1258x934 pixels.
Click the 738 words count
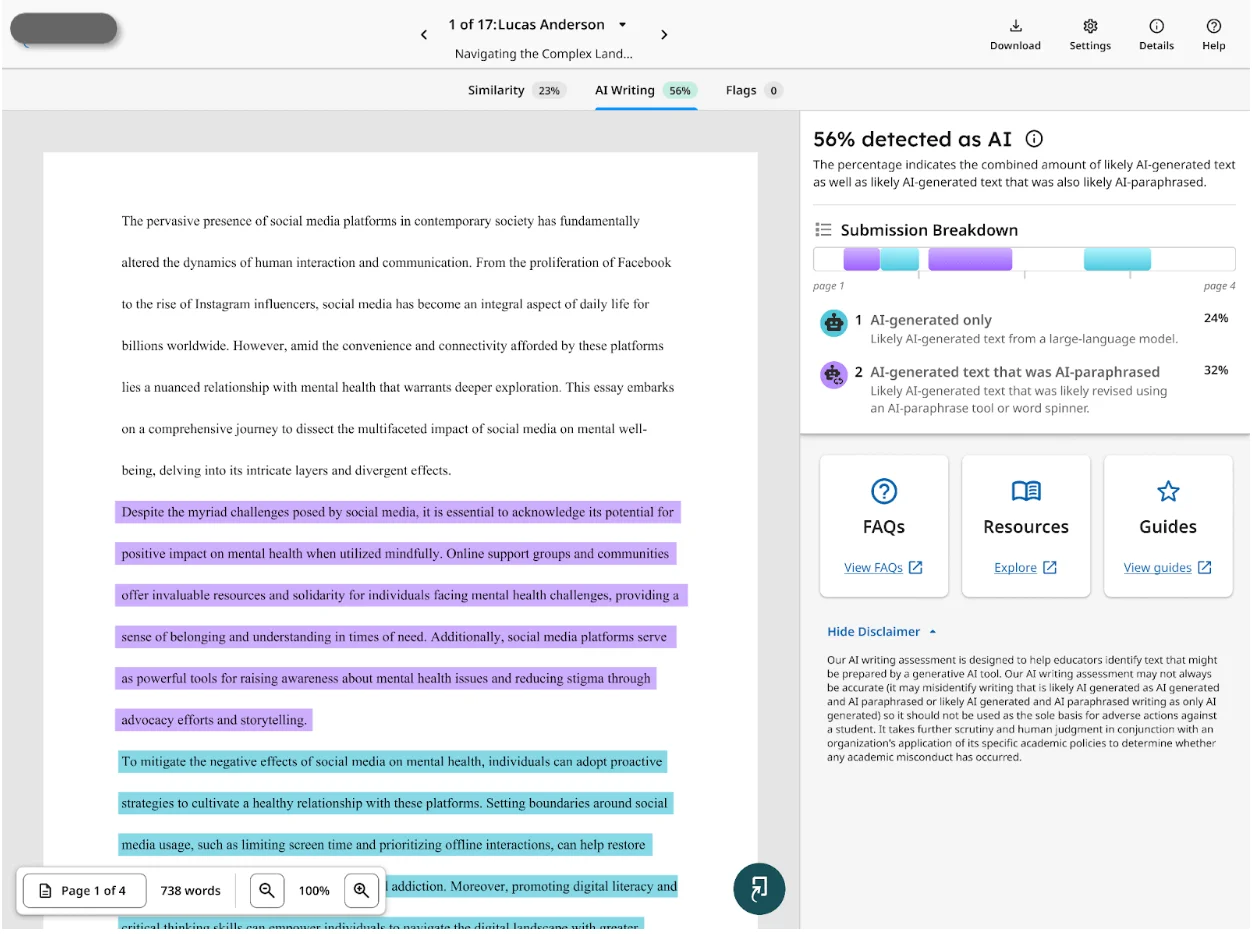[x=190, y=890]
